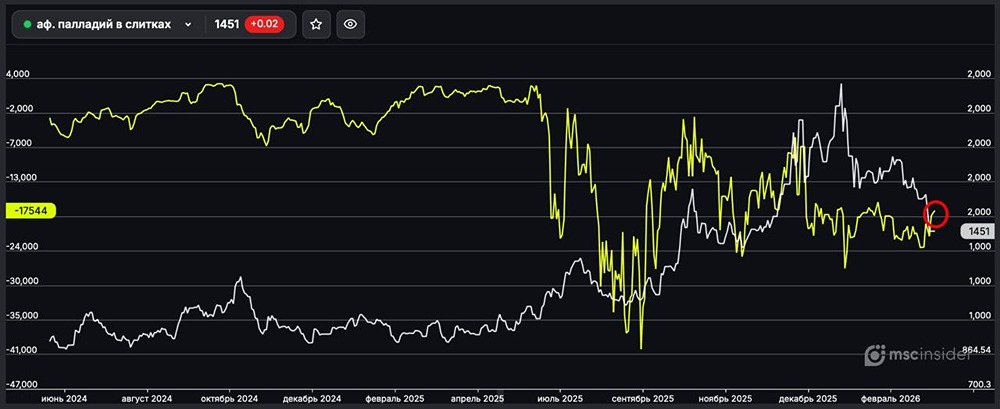Click the «декабрь 2025» date label

click(807, 399)
